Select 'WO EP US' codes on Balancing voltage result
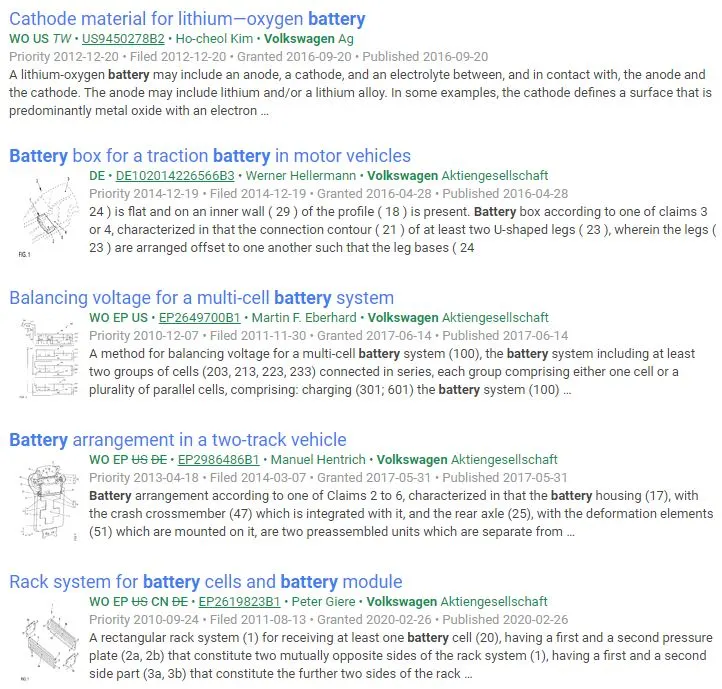 point(118,318)
